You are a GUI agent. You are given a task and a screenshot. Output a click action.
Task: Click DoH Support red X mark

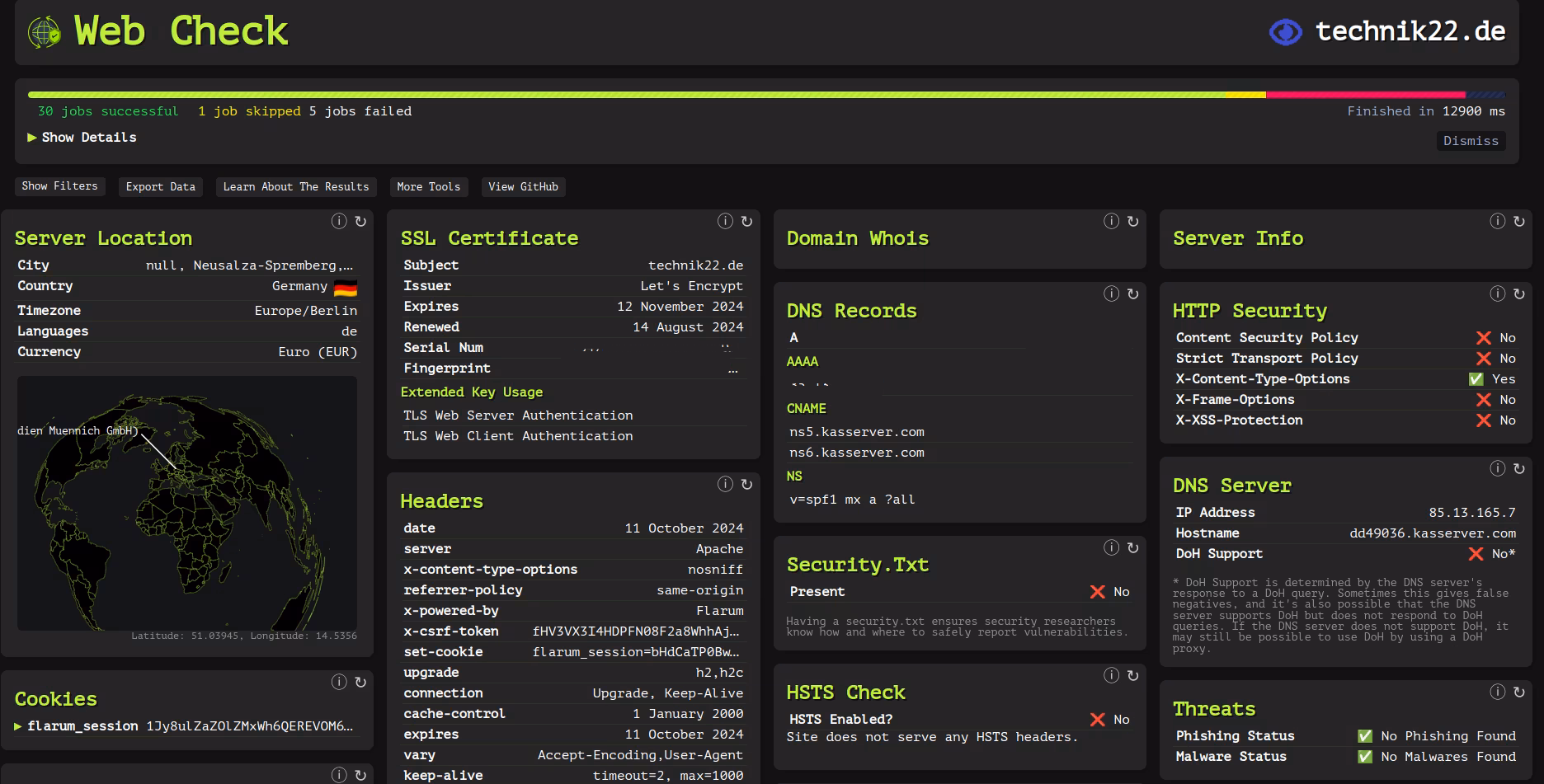point(1476,554)
